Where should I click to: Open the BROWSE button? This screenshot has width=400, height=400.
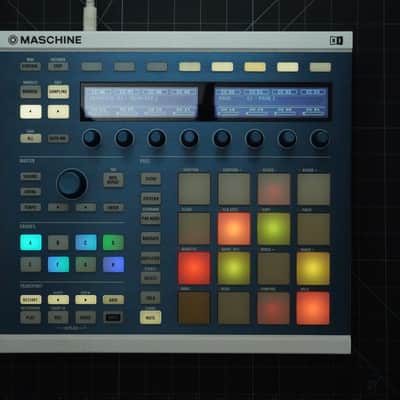coord(30,92)
